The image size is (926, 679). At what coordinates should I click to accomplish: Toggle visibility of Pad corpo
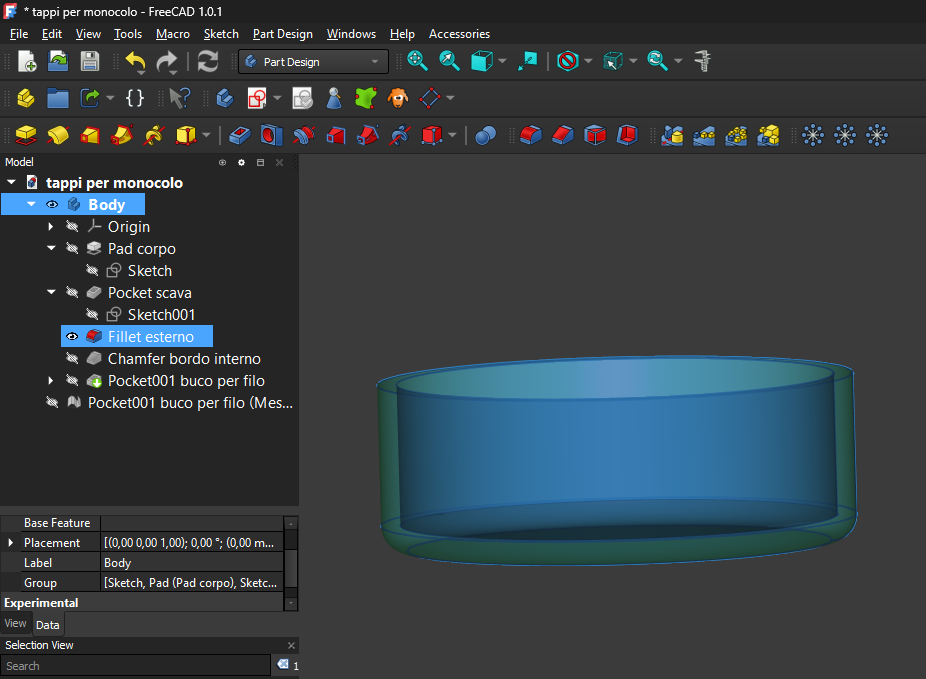coord(72,249)
